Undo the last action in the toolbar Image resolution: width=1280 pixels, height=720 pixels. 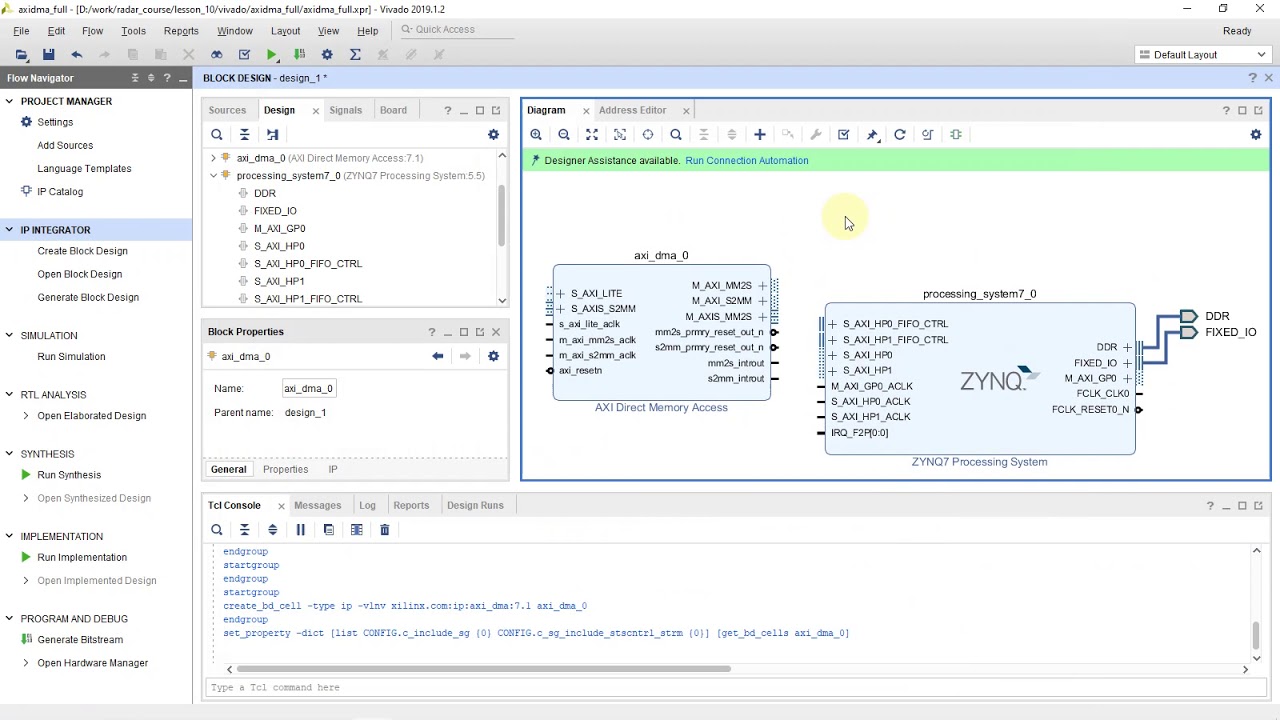76,54
